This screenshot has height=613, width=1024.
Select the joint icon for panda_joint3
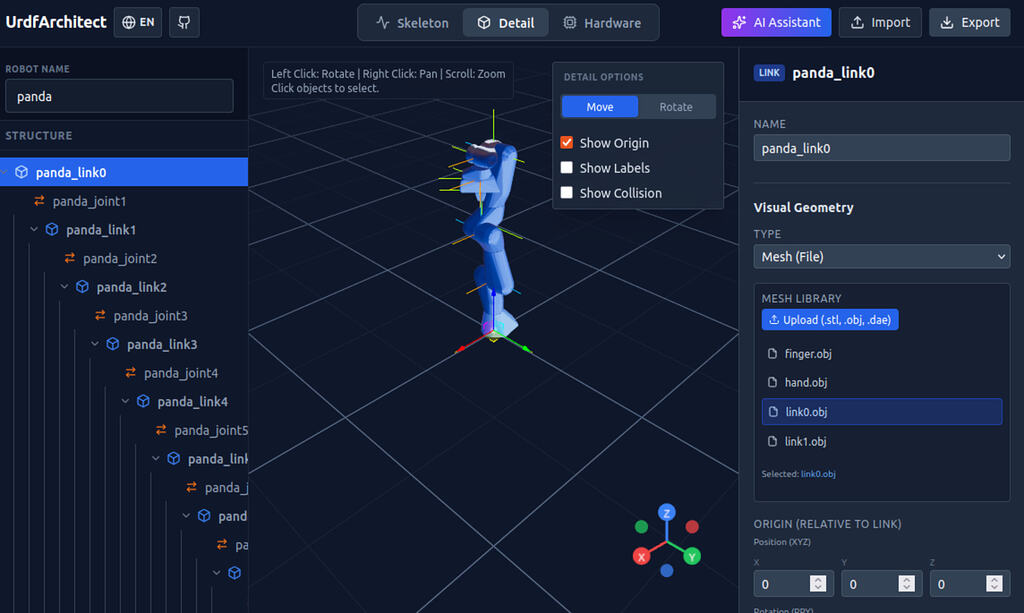[100, 315]
